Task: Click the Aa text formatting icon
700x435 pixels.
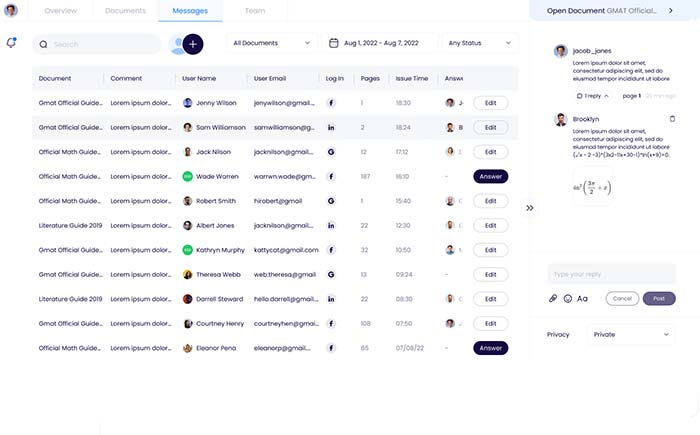Action: pyautogui.click(x=583, y=298)
